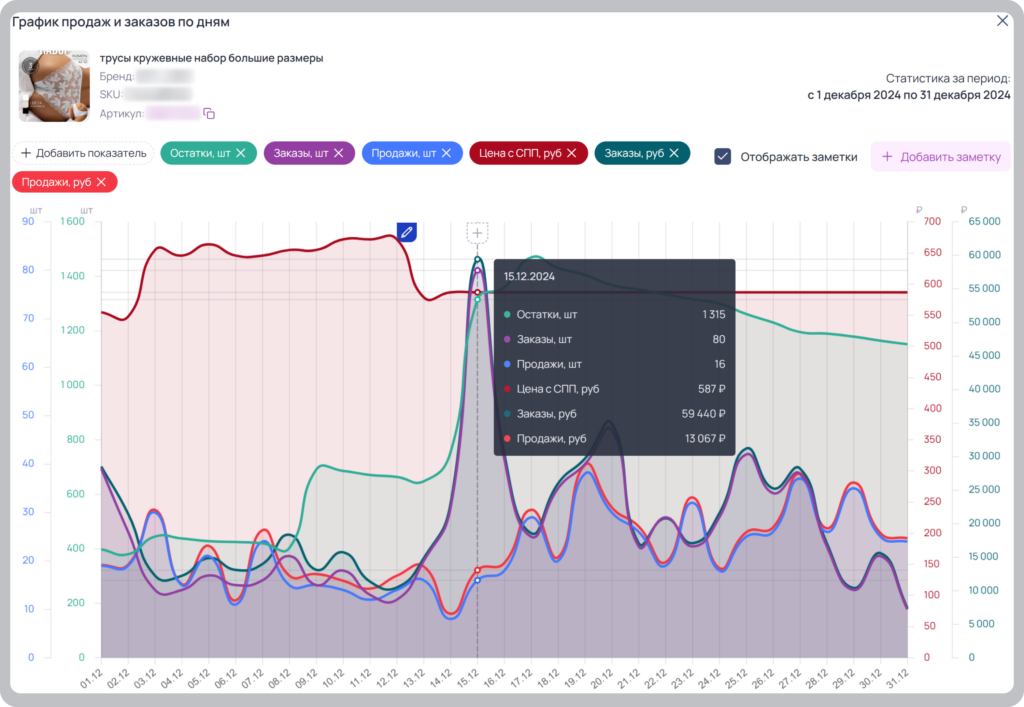Click the Добавить показатель button
Screen dimensions: 1024x707
[x=84, y=153]
